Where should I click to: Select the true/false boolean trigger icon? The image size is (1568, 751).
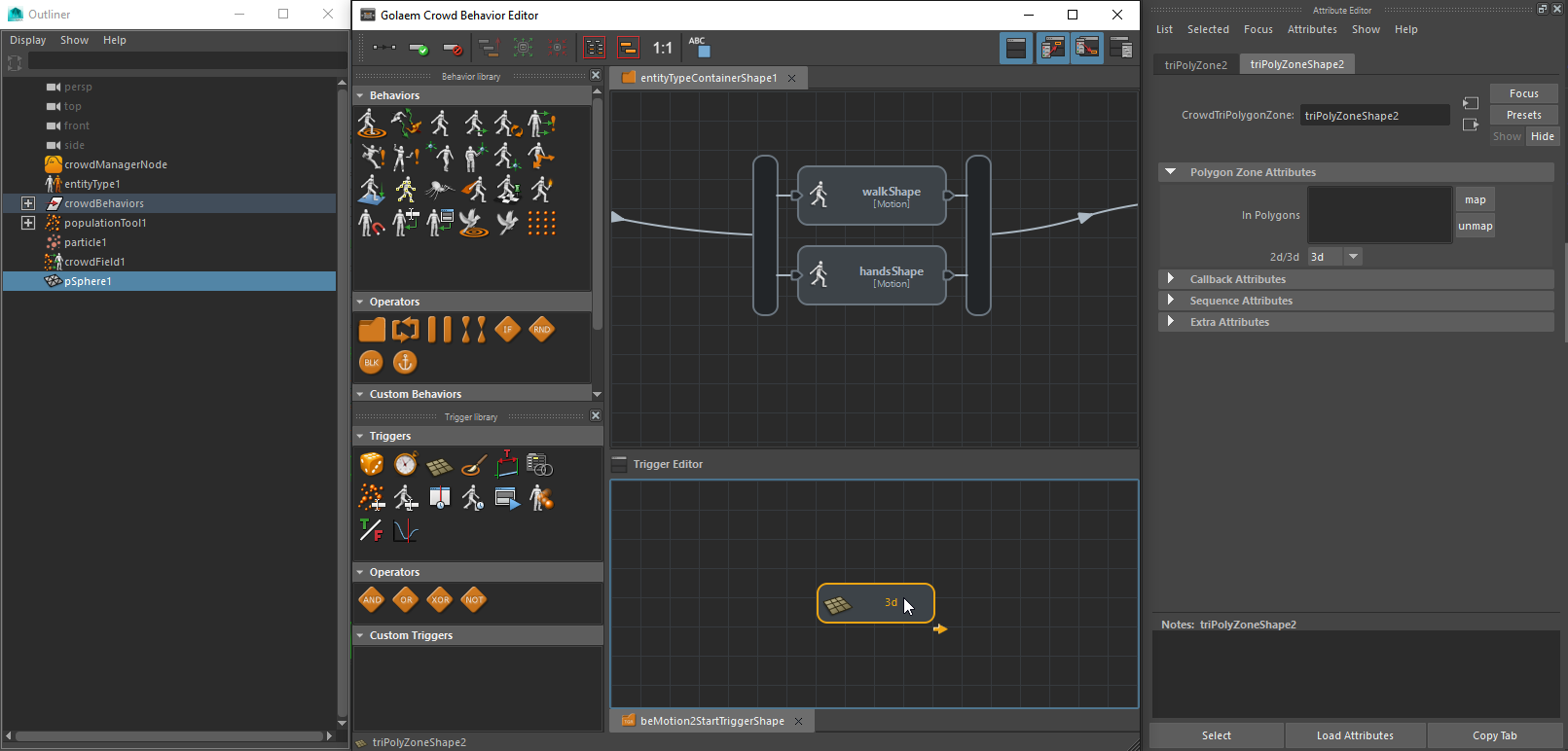click(x=371, y=530)
